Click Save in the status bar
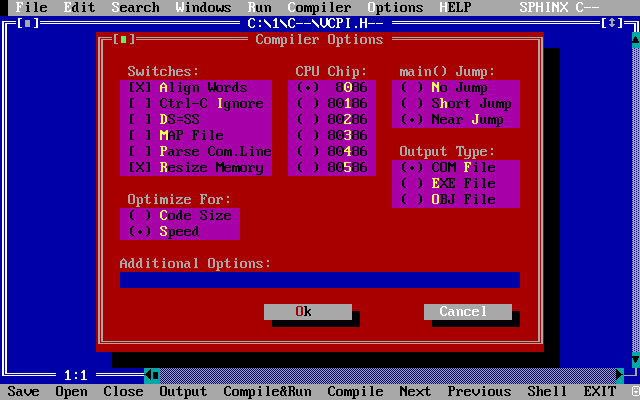Viewport: 640px width, 400px height. click(x=23, y=391)
